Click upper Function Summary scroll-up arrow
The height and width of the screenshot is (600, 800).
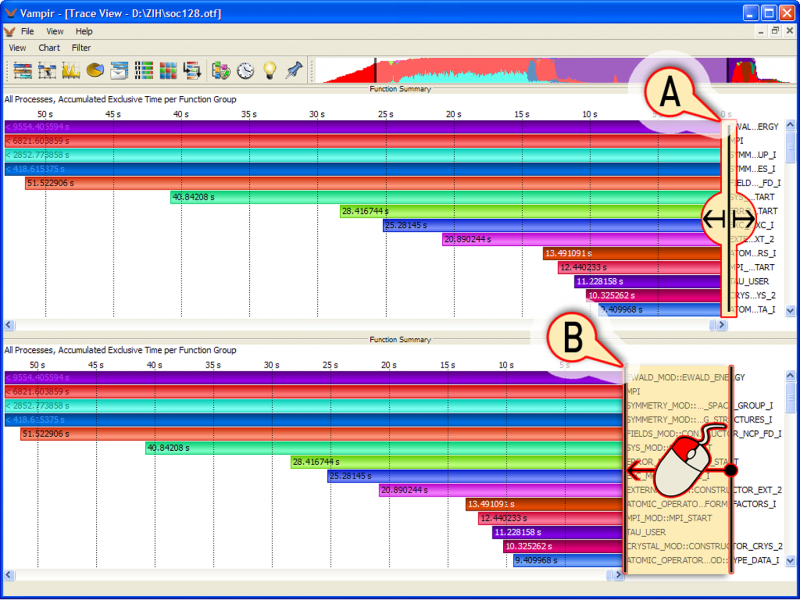pyautogui.click(x=790, y=125)
